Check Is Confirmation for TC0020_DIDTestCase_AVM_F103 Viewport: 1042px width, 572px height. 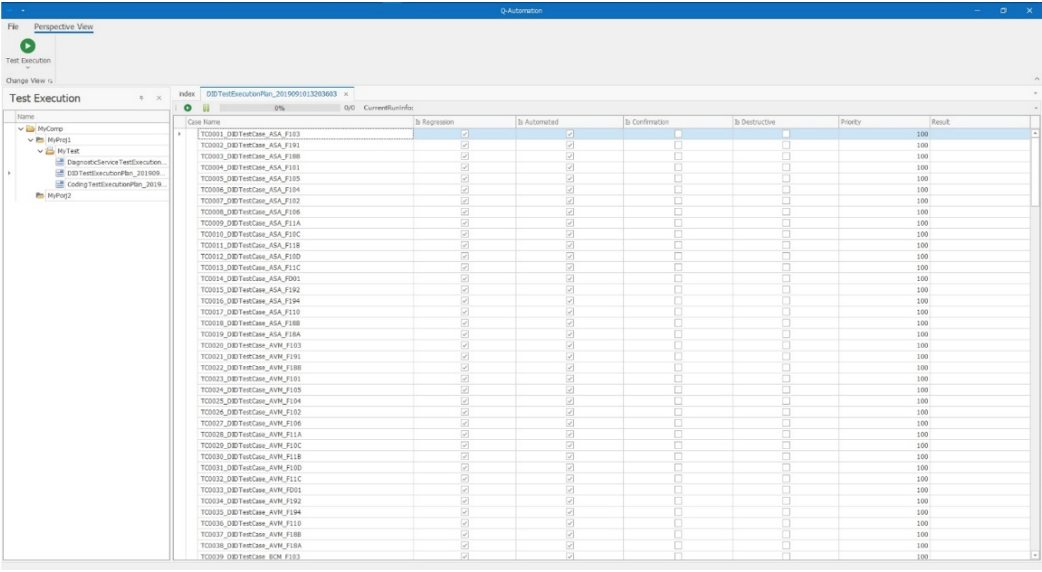(x=678, y=345)
